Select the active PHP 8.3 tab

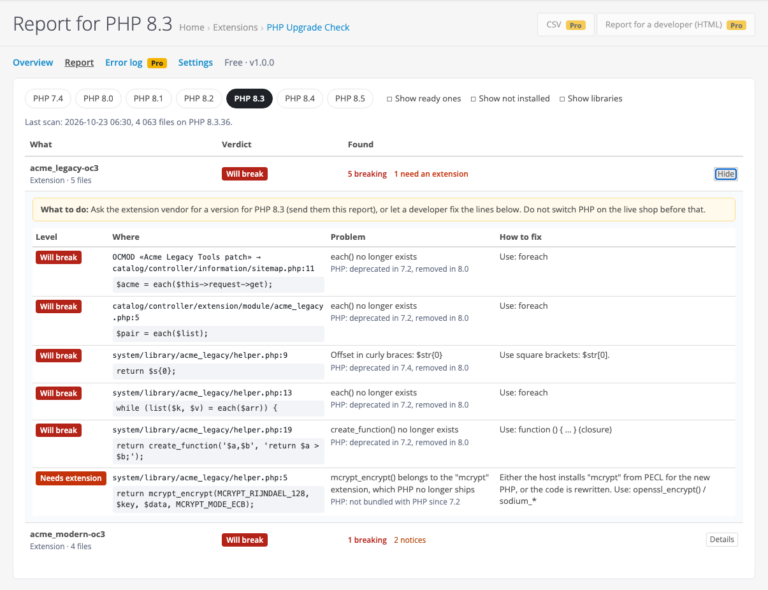pos(249,98)
